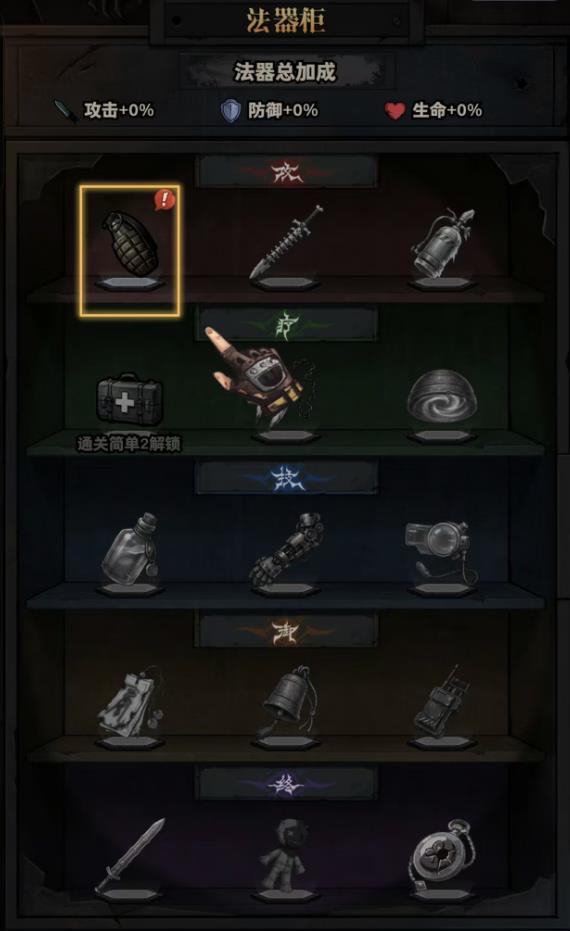Image resolution: width=570 pixels, height=931 pixels.
Task: Select the walkie-talkie radio artifact
Action: click(x=441, y=701)
